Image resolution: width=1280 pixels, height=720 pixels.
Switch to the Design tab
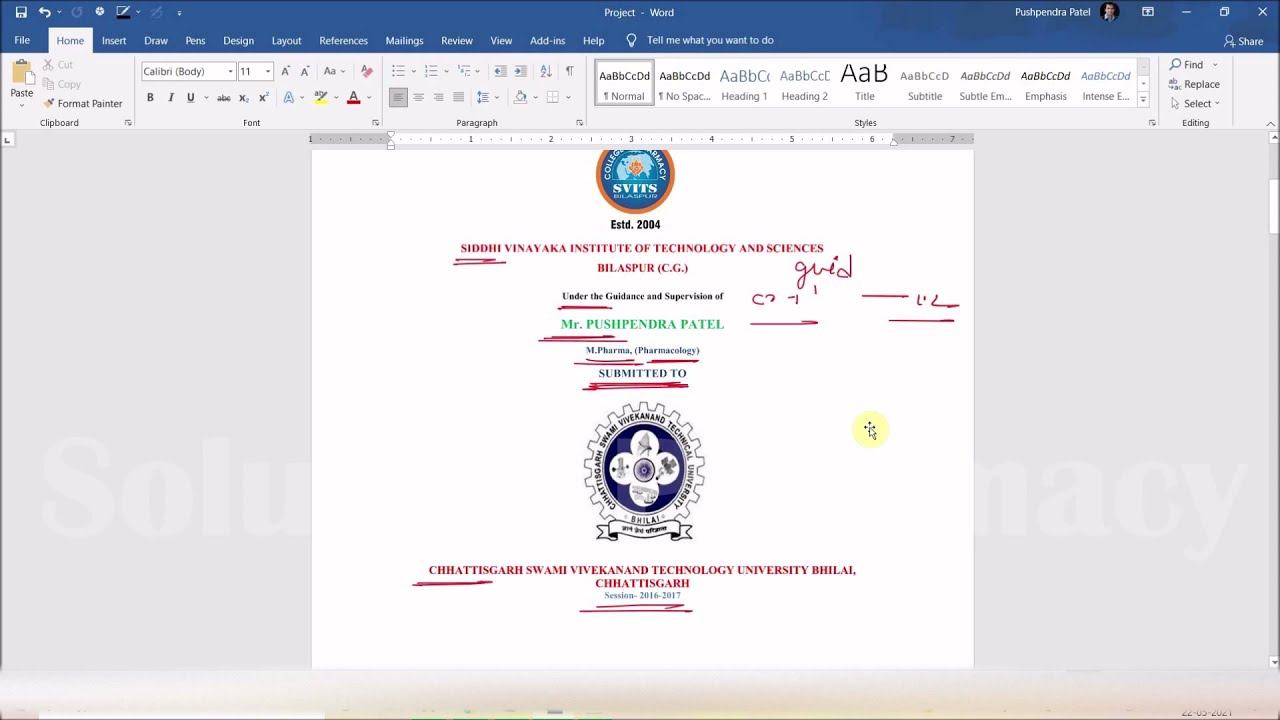click(238, 40)
